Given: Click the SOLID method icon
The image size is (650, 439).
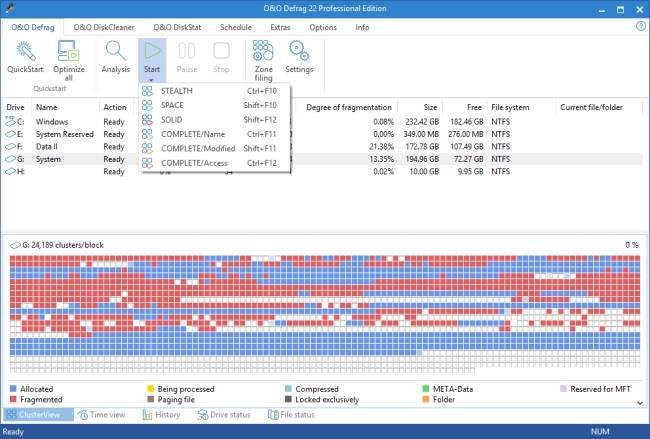Looking at the screenshot, I should point(147,120).
